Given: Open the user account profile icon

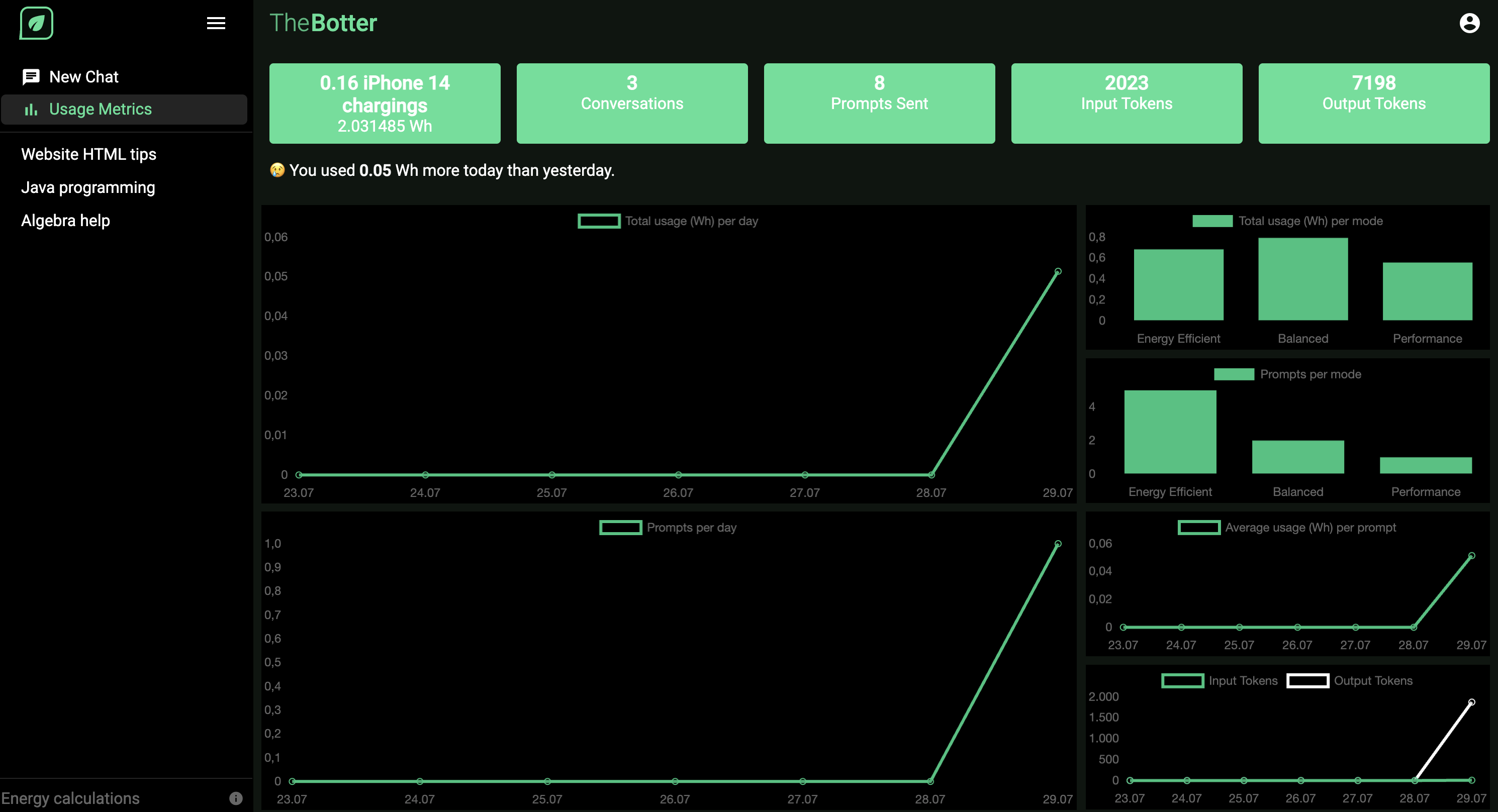Looking at the screenshot, I should coord(1469,23).
